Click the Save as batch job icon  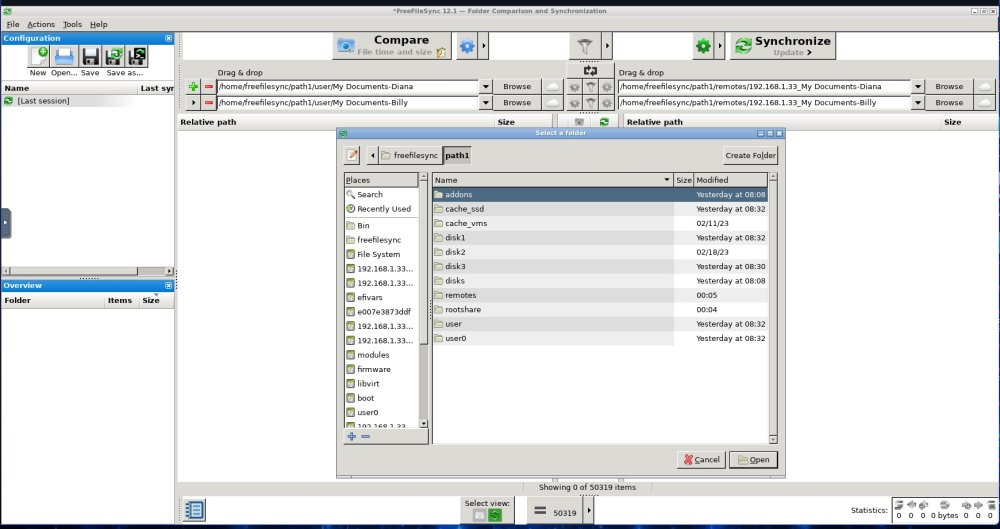pyautogui.click(x=137, y=56)
